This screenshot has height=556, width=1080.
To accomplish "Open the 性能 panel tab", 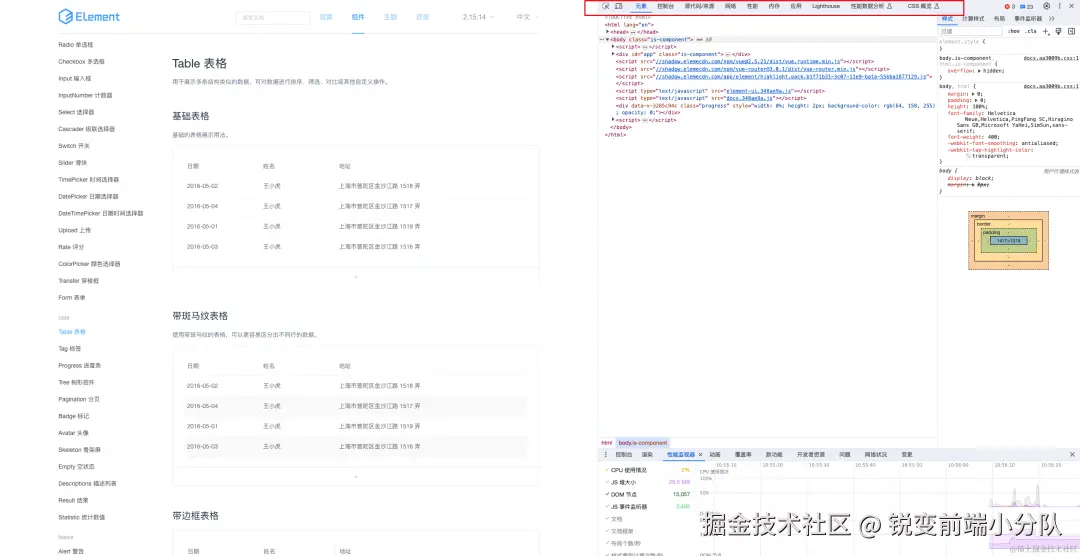I will [x=752, y=6].
